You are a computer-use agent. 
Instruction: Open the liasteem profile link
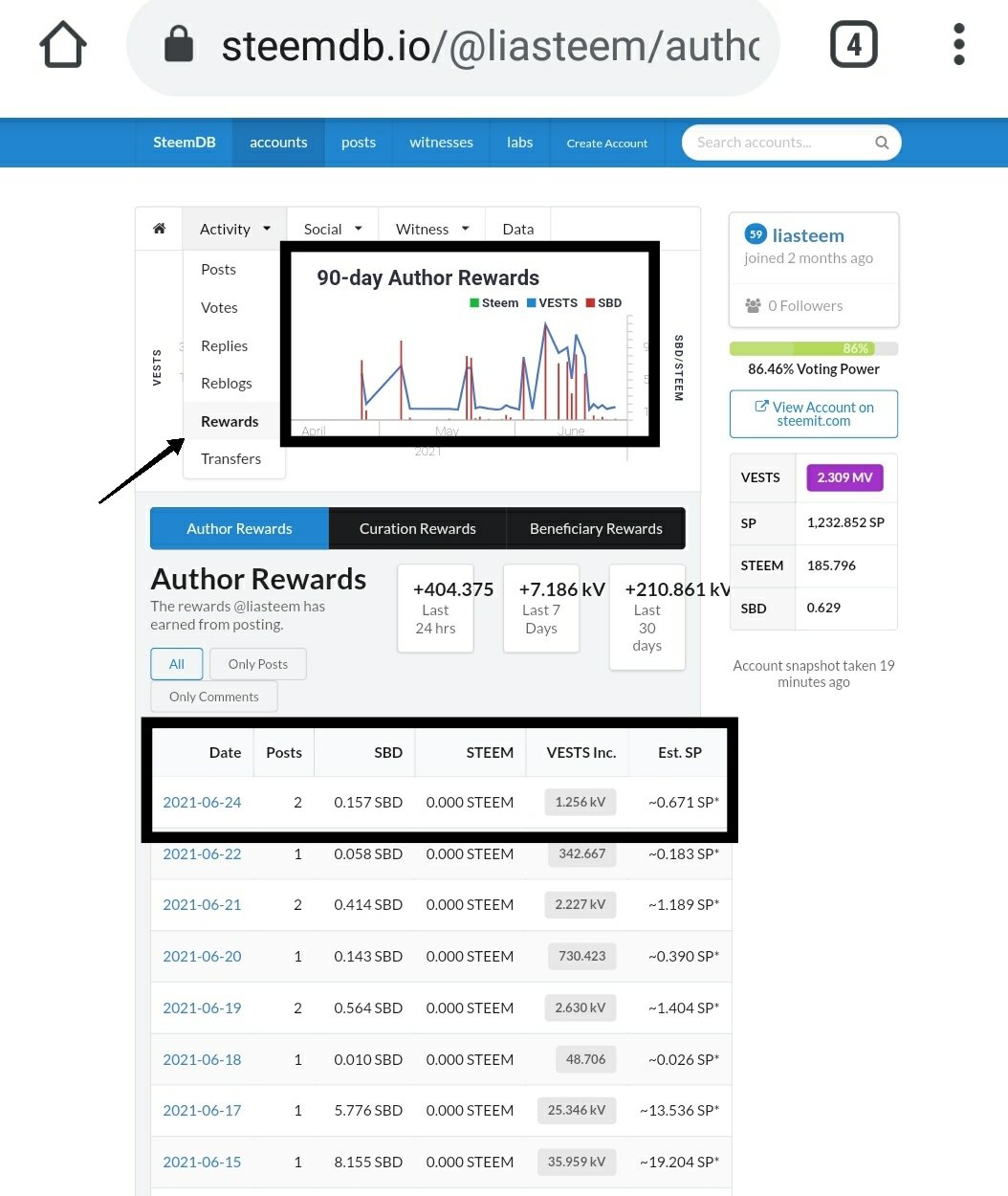click(x=808, y=235)
